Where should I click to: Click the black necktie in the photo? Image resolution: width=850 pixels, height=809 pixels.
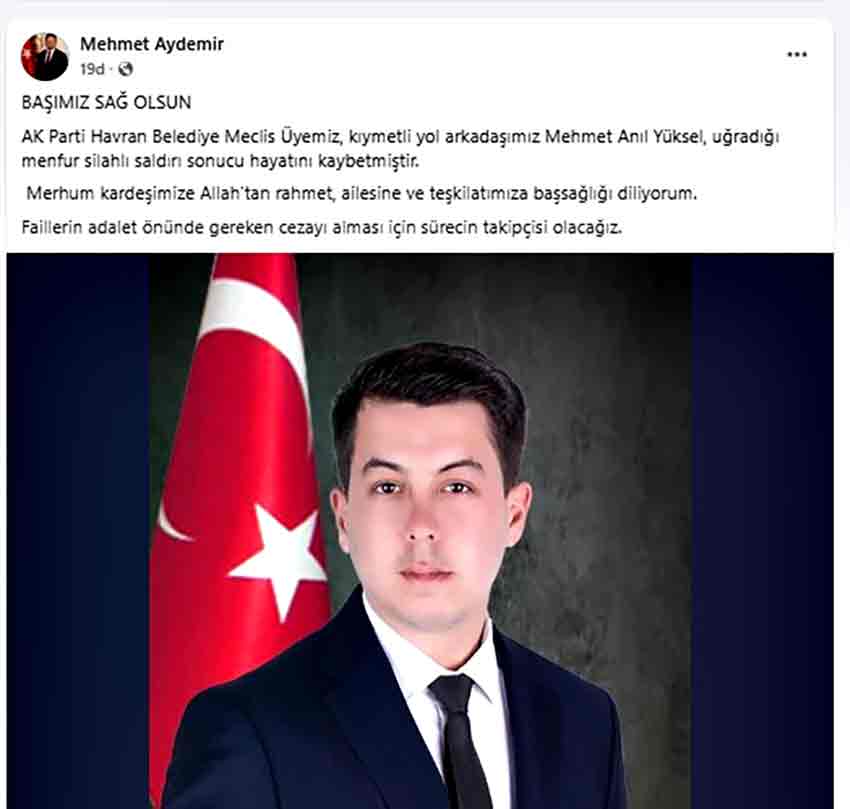pos(460,743)
